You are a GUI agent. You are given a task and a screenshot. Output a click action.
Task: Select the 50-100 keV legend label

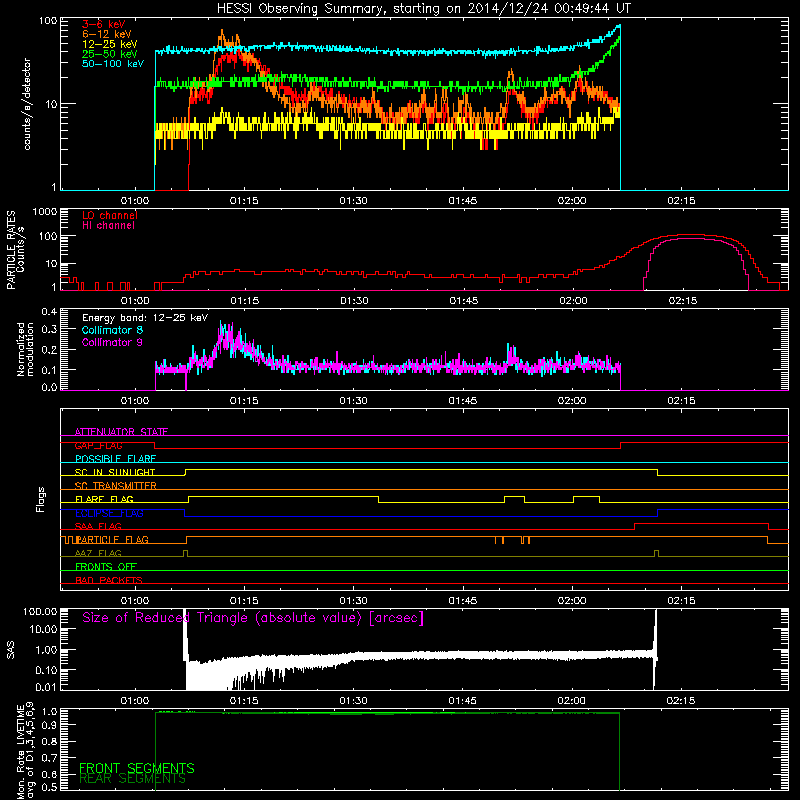coord(113,64)
